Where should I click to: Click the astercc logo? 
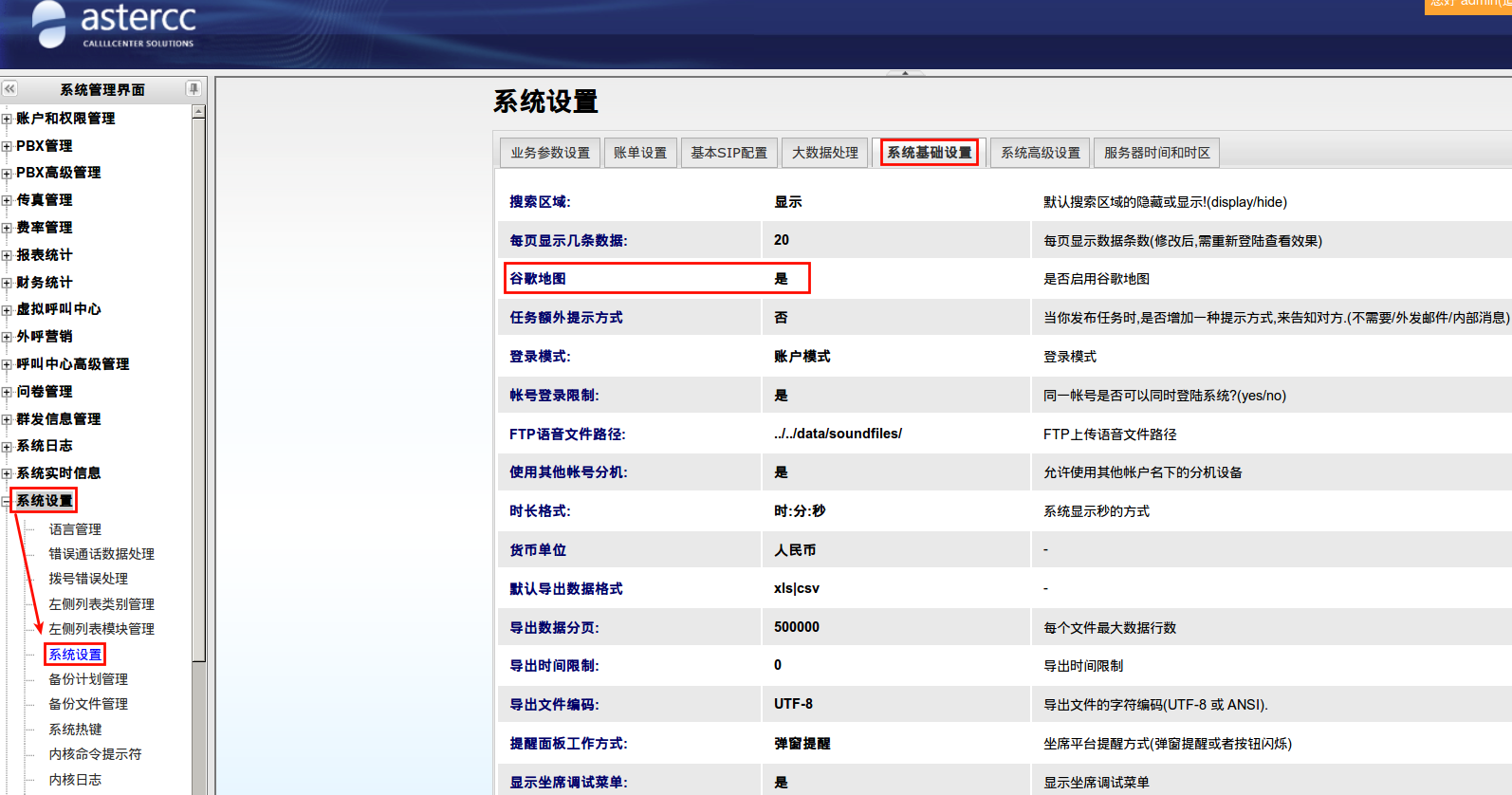[114, 25]
